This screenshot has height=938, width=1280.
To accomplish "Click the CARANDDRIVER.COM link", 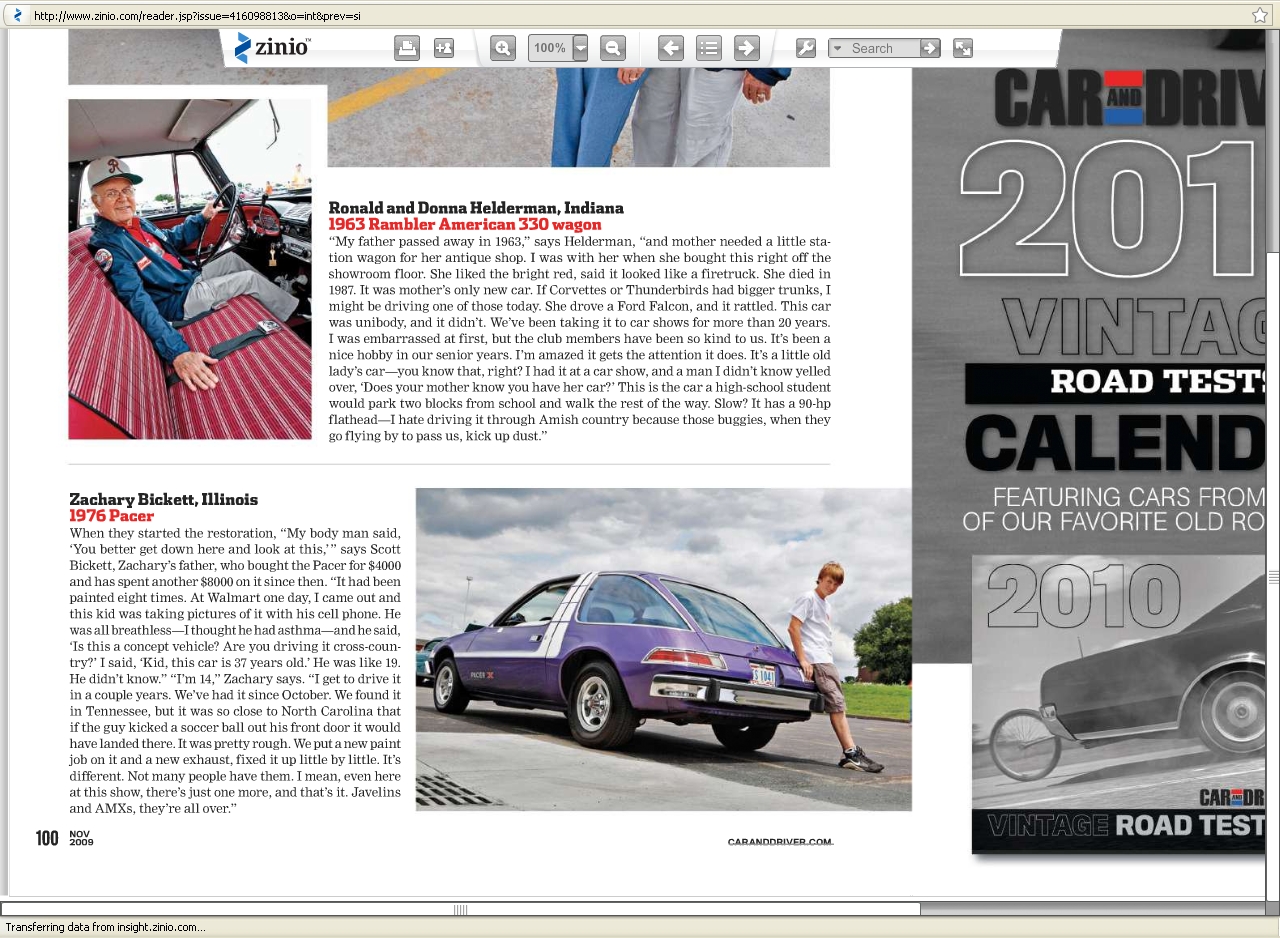I will (780, 842).
